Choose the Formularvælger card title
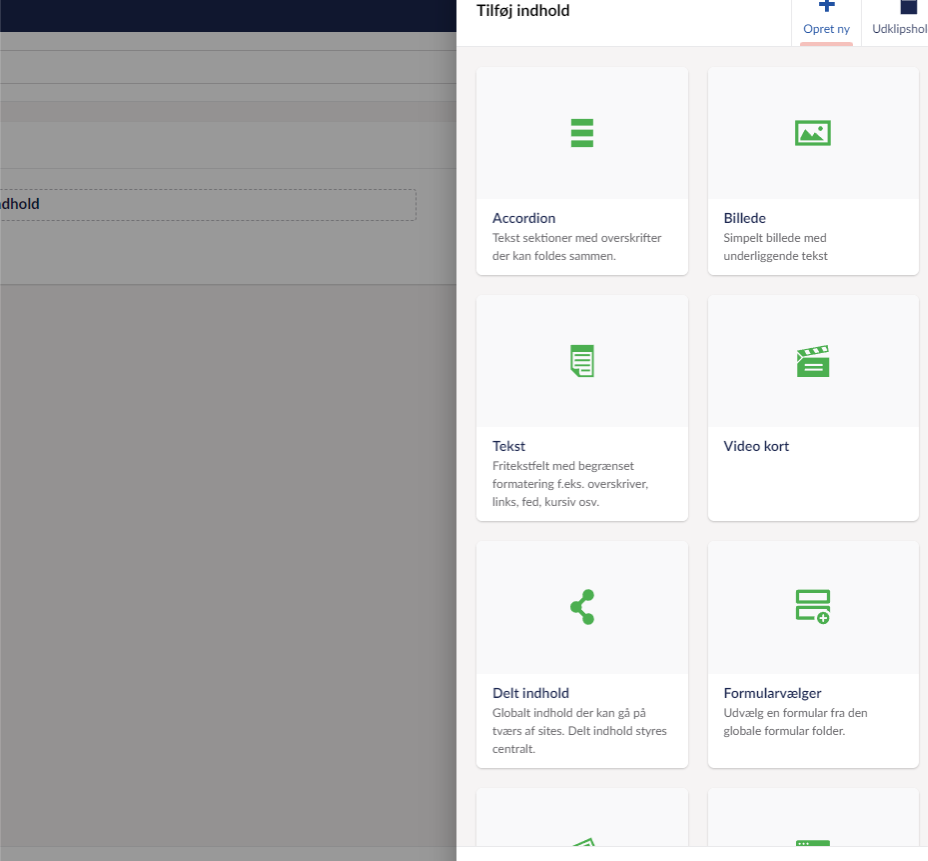 pyautogui.click(x=772, y=693)
